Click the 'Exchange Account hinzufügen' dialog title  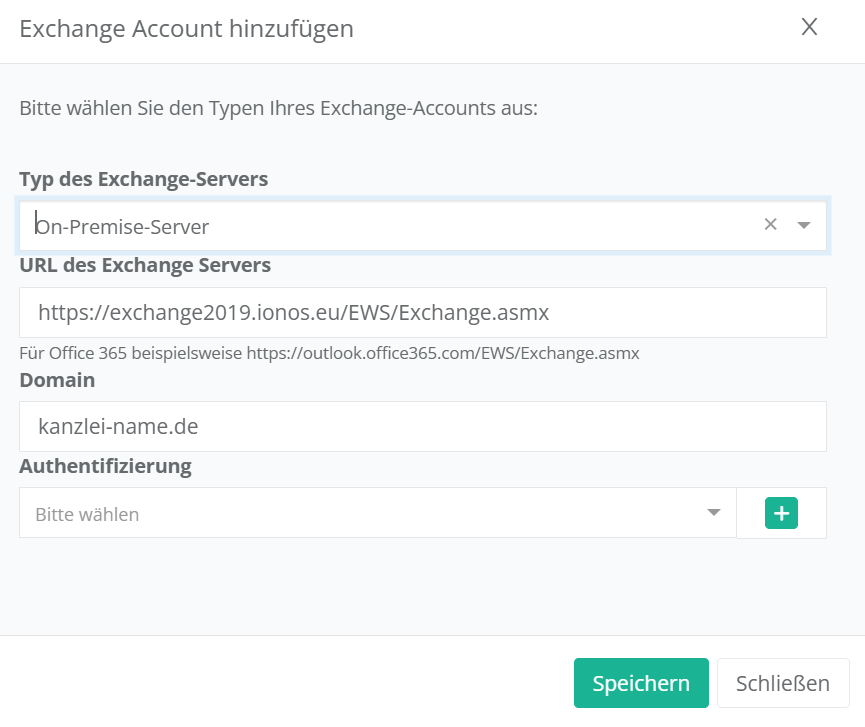(x=186, y=29)
